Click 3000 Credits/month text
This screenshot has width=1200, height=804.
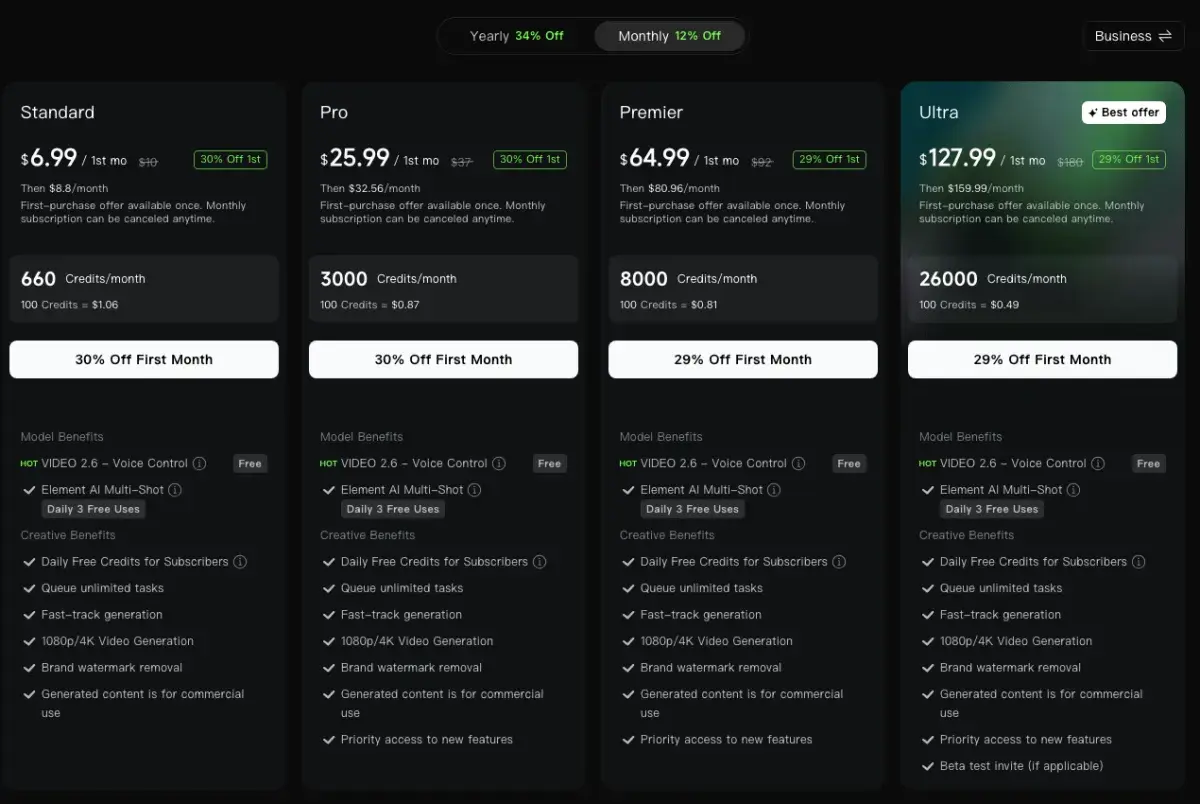[x=388, y=279]
